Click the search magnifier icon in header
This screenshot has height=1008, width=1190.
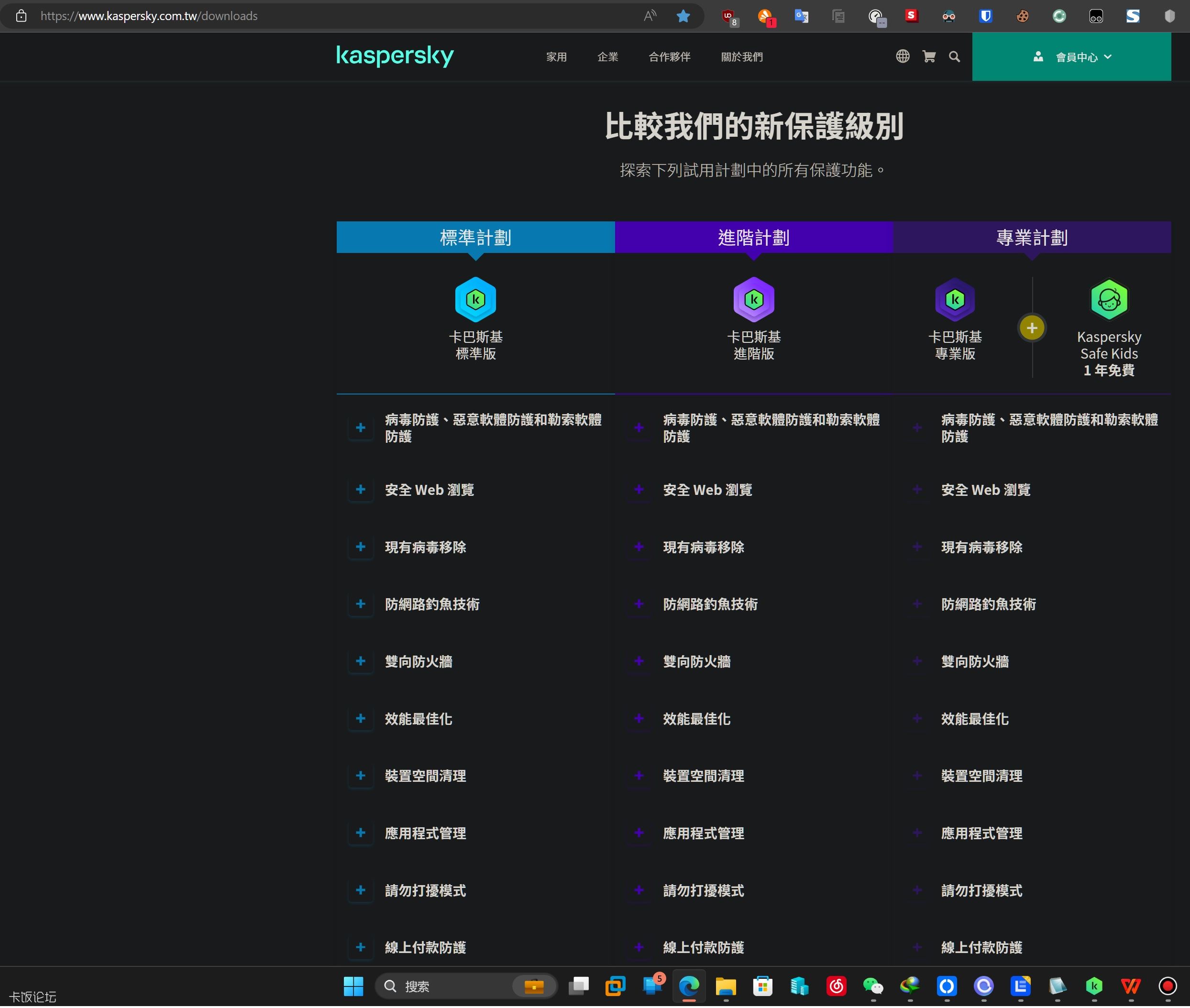[x=955, y=56]
